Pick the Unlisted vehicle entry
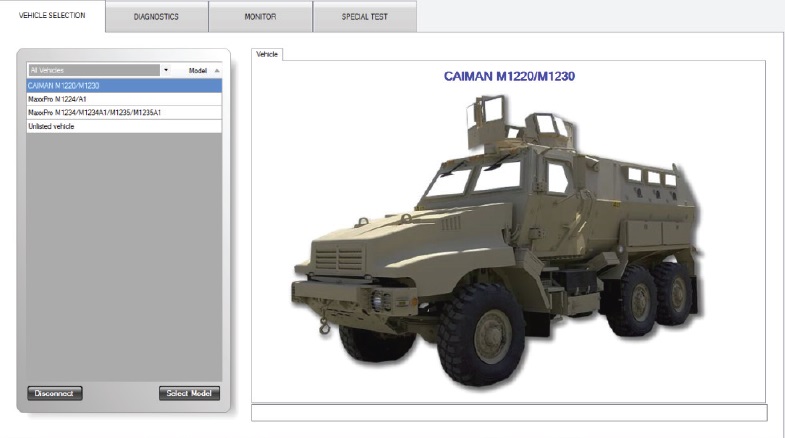The image size is (785, 438). 124,126
